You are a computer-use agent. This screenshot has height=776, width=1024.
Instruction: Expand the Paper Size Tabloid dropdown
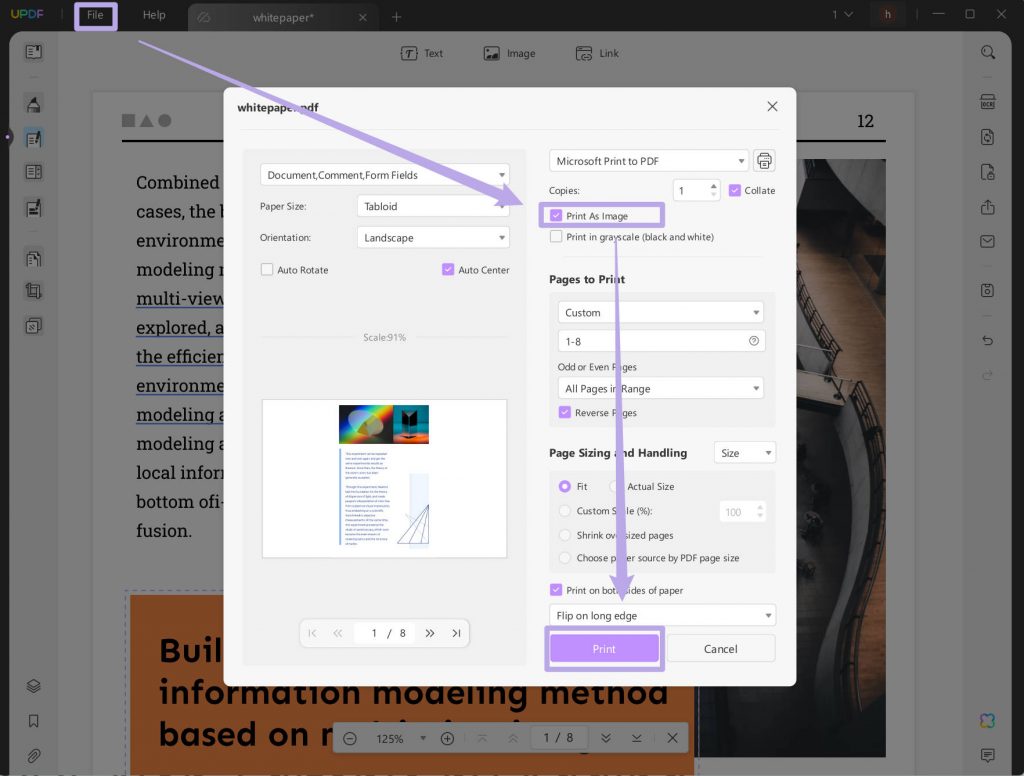click(433, 206)
